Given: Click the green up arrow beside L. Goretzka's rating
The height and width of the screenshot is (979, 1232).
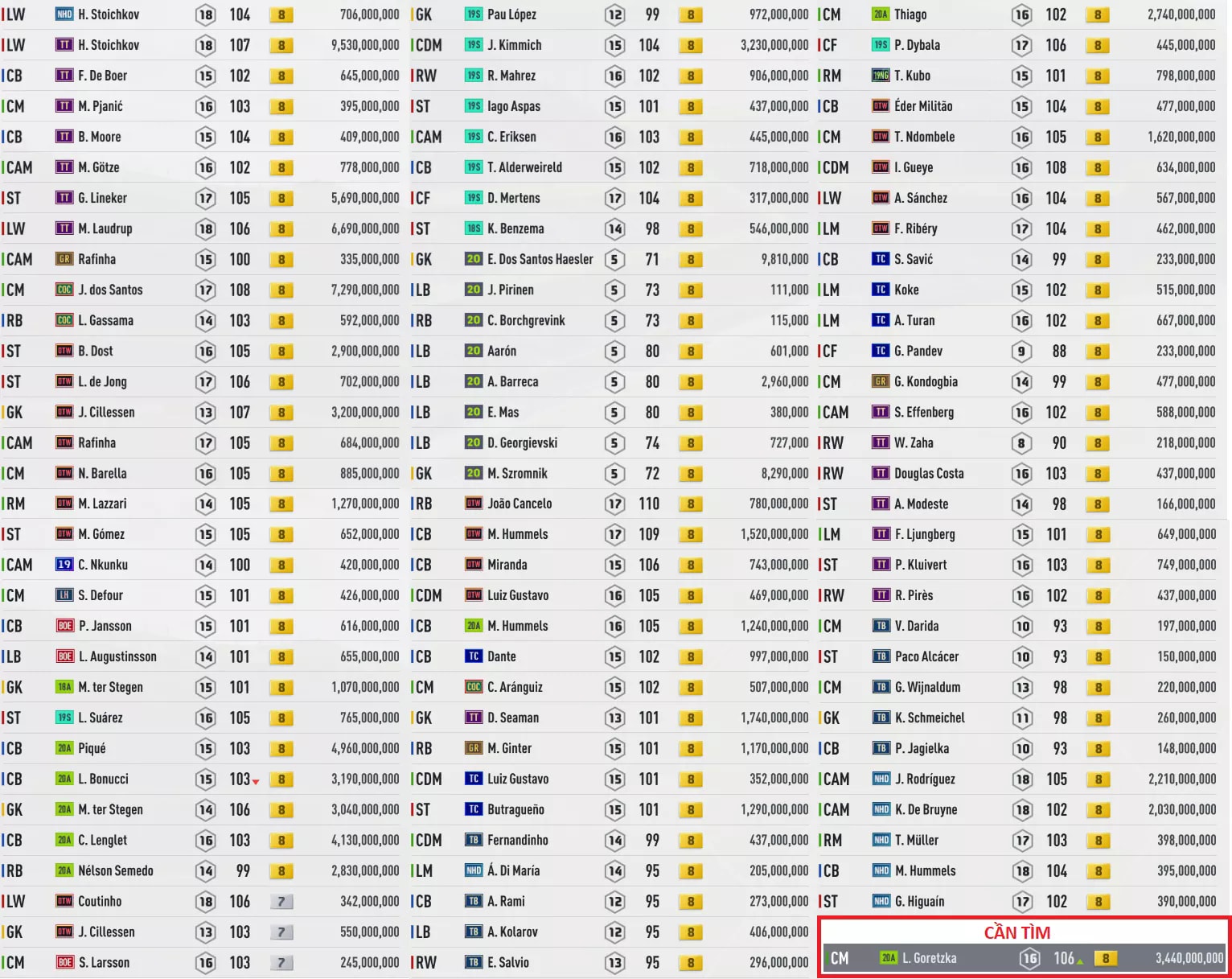Looking at the screenshot, I should (1080, 961).
